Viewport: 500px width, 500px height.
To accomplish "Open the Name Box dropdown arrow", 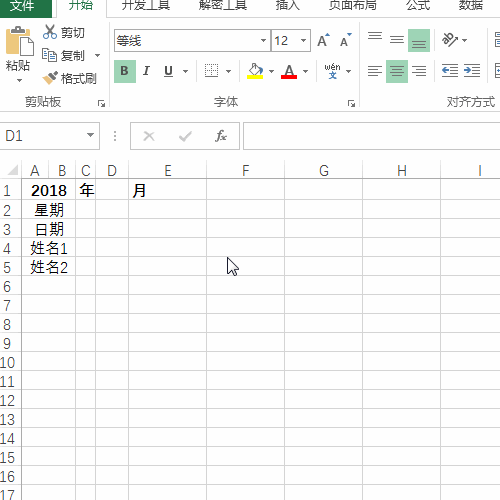I will click(90, 135).
